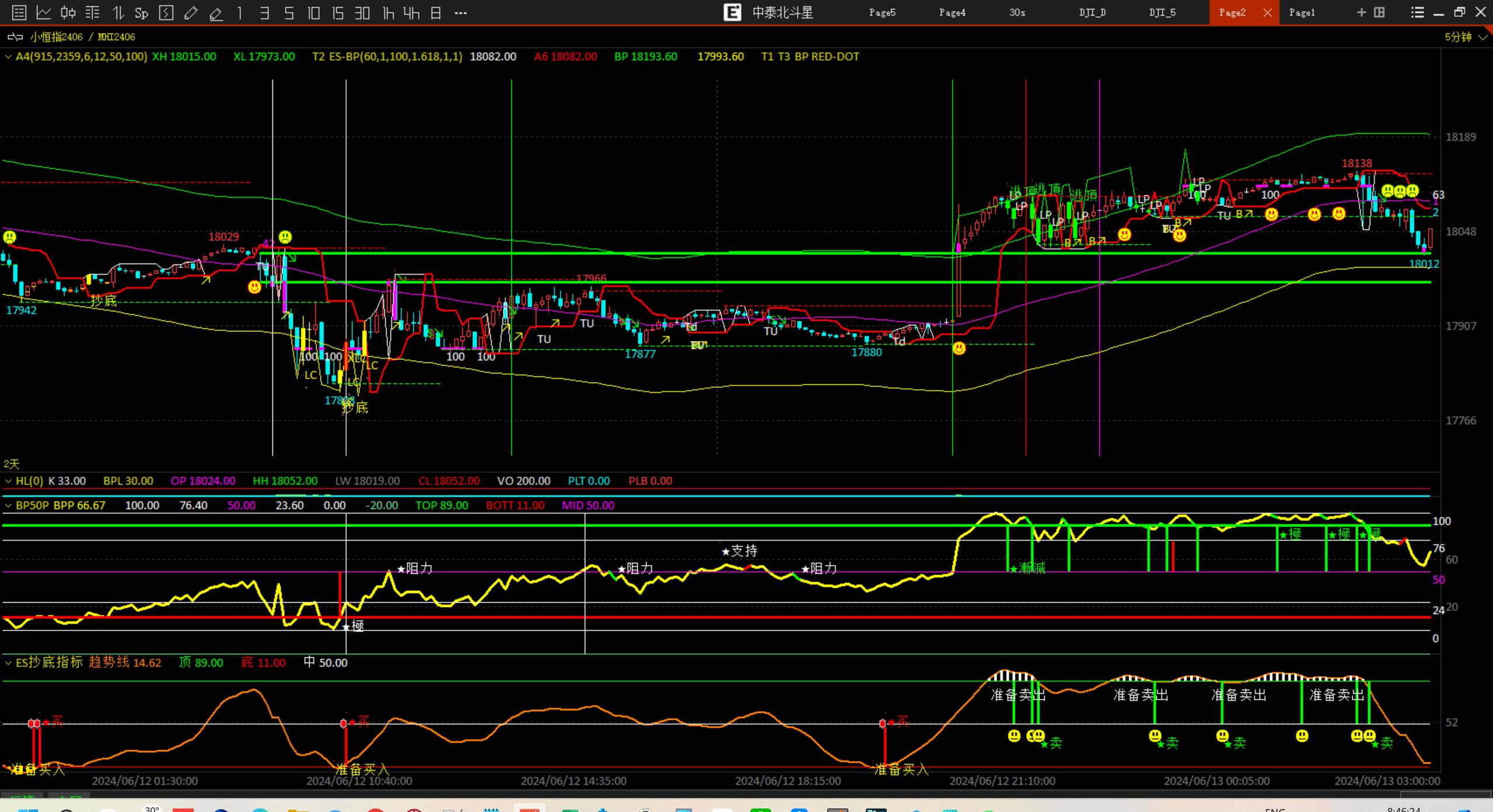Viewport: 1493px width, 812px height.
Task: Switch to the 30s tab
Action: coord(1017,12)
